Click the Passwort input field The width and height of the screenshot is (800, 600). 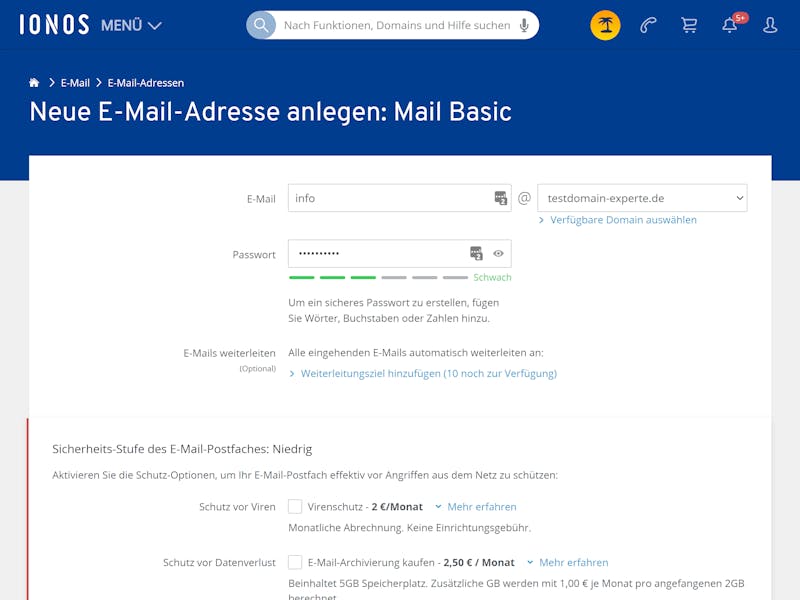pos(399,254)
